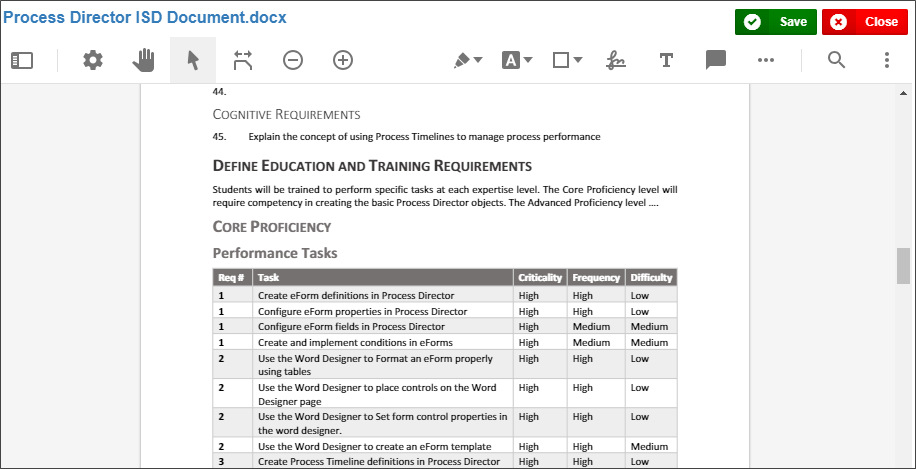Select the signature tool

click(x=616, y=61)
